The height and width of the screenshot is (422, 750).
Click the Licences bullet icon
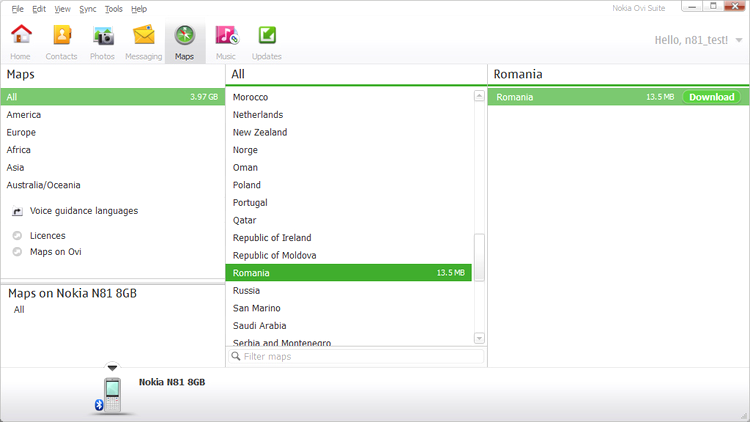[17, 235]
